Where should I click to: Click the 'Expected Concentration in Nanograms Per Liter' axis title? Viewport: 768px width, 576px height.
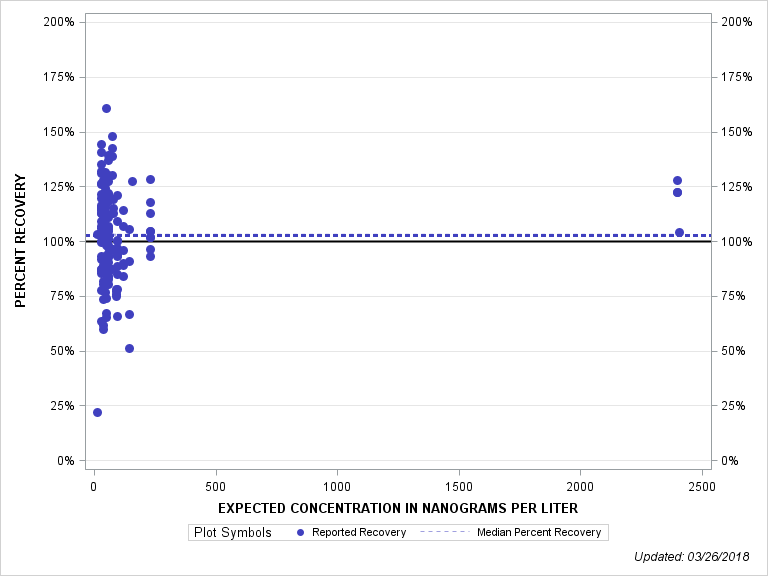pyautogui.click(x=397, y=508)
